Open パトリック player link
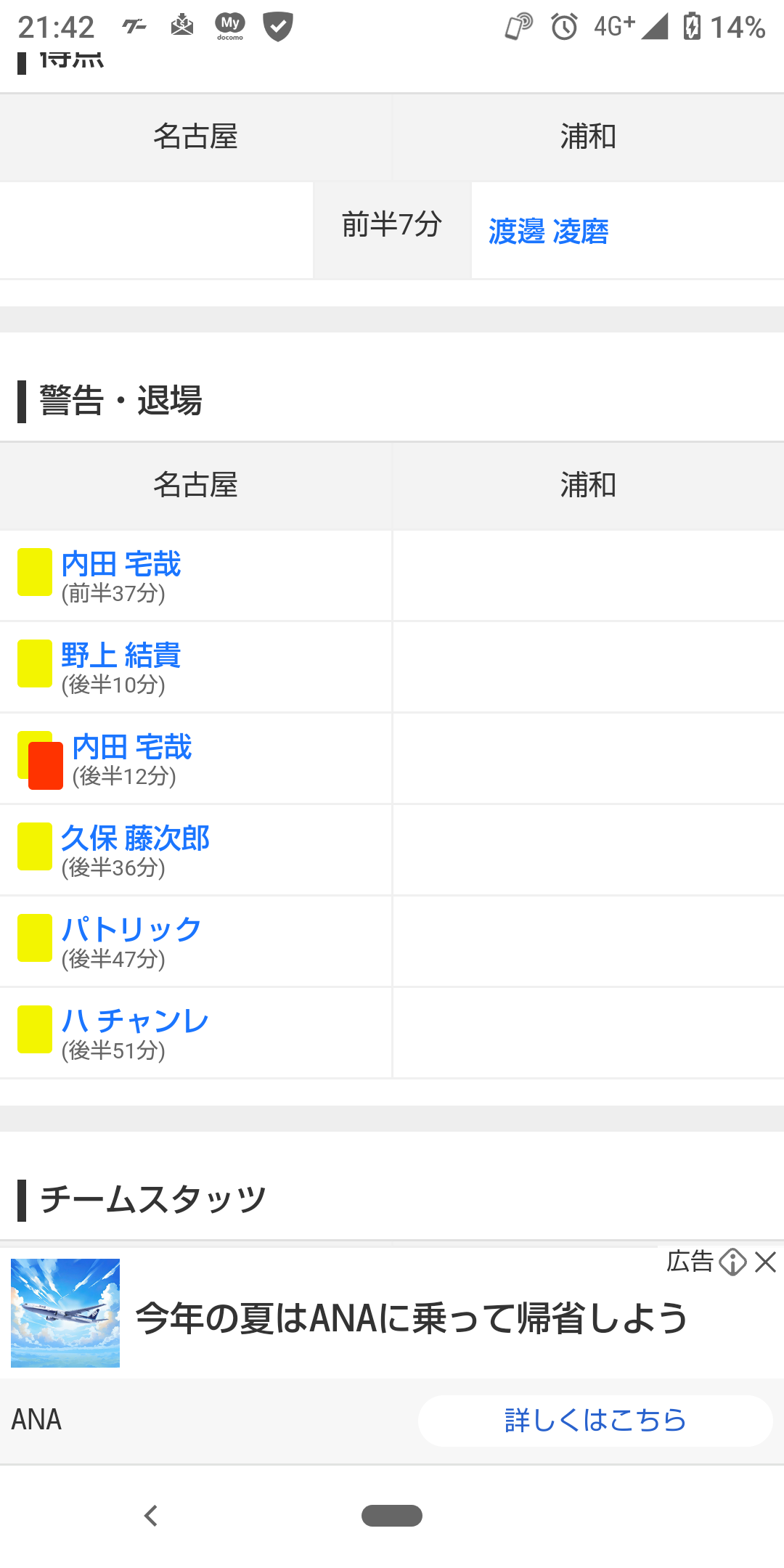Viewport: 784px width, 1568px height. tap(131, 930)
